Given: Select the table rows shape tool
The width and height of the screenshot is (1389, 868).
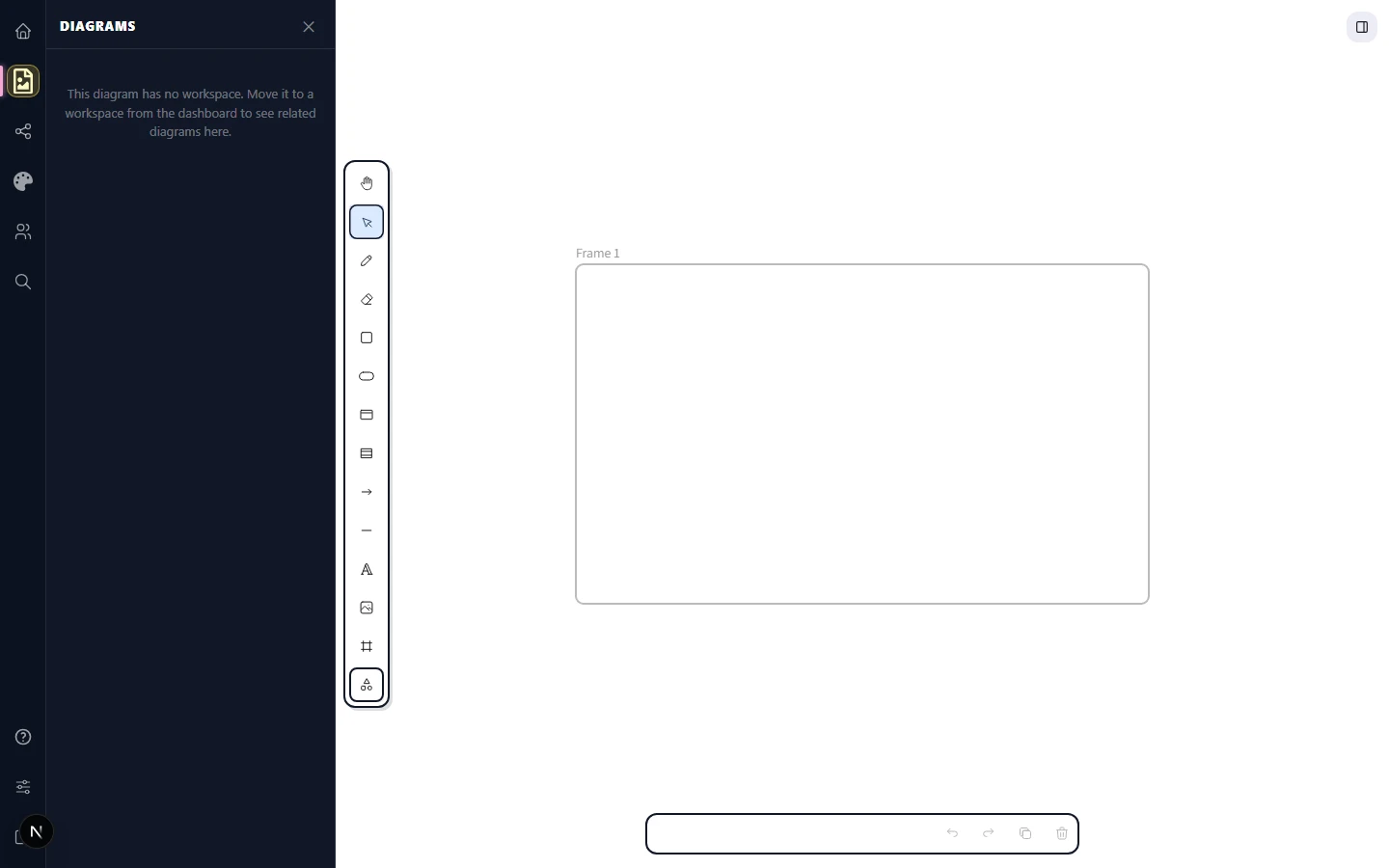Looking at the screenshot, I should point(367,453).
